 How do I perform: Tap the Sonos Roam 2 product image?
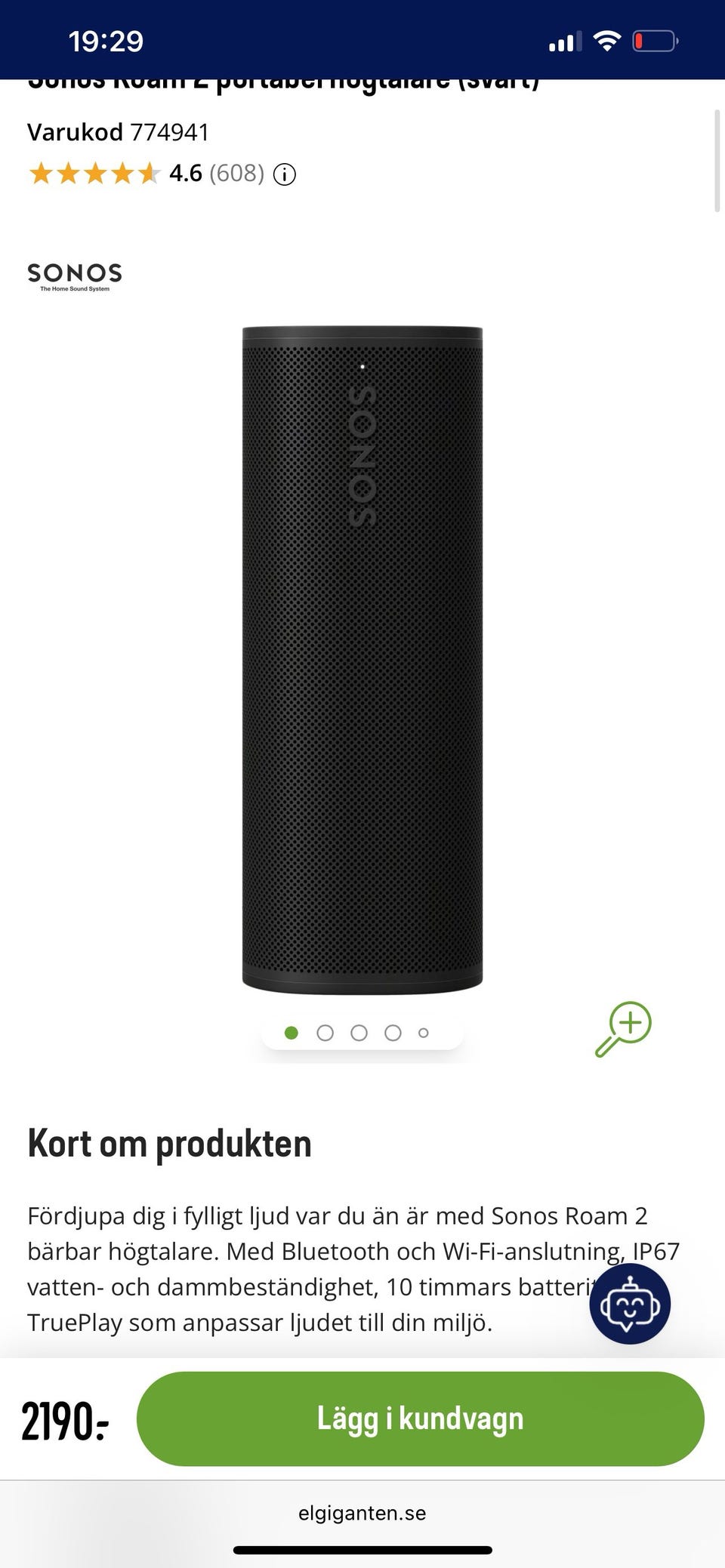[x=362, y=660]
